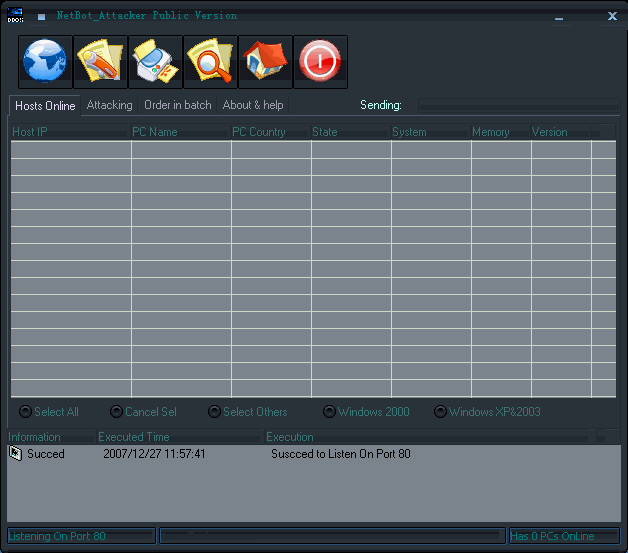Open the About & help tab
The image size is (628, 553).
[x=253, y=105]
